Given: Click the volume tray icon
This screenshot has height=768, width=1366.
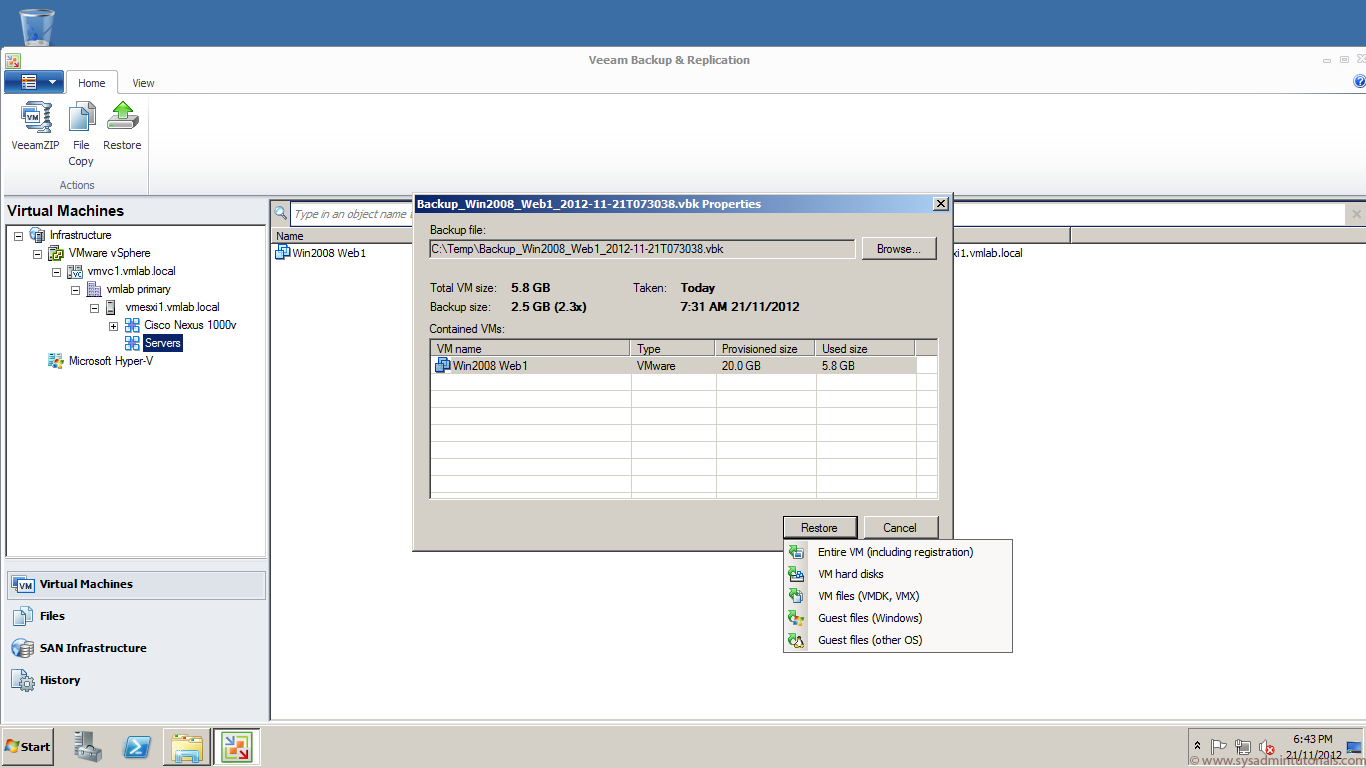Looking at the screenshot, I should (1267, 747).
